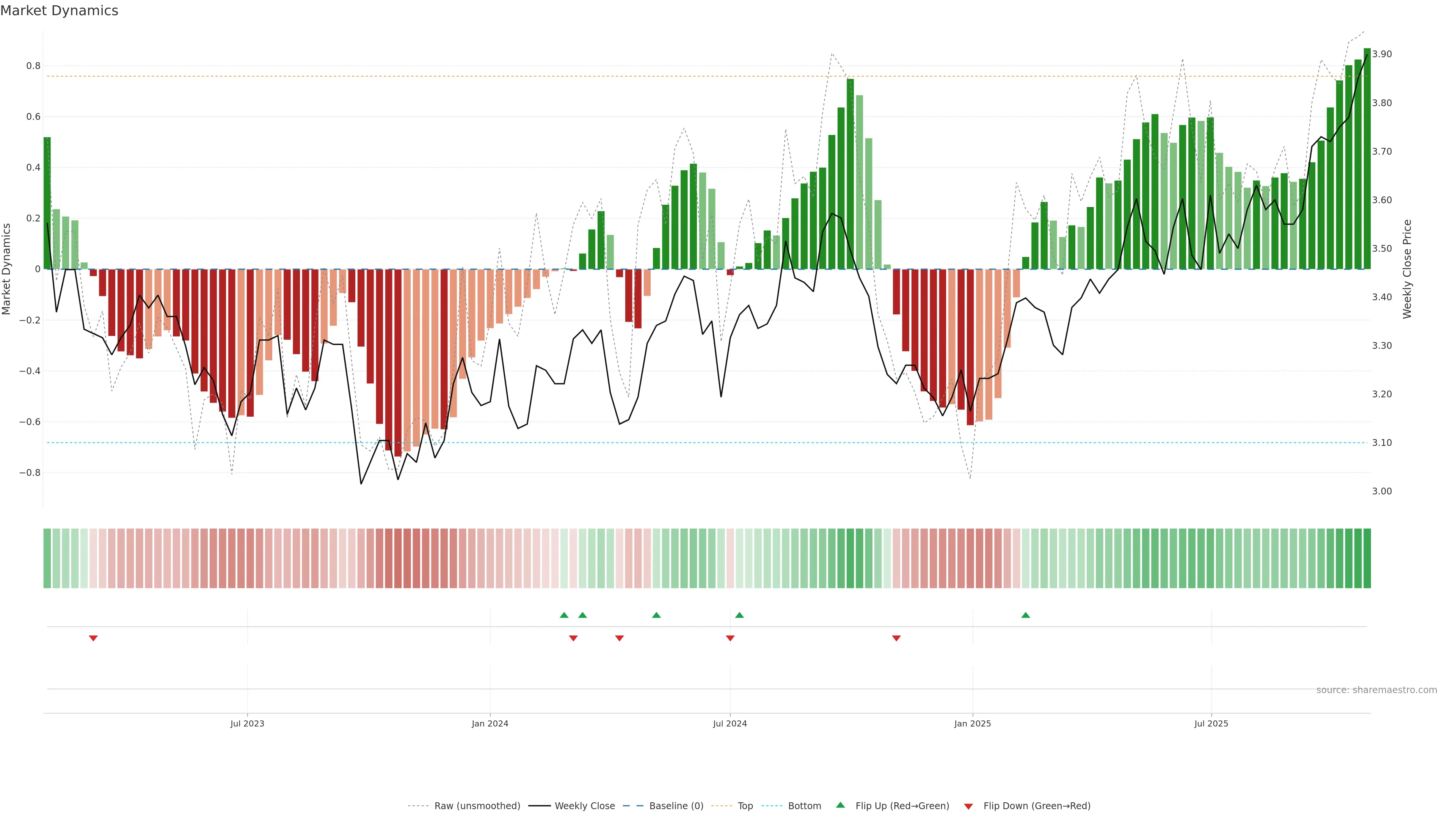
Task: Toggle the Top legend entry
Action: coord(744,805)
